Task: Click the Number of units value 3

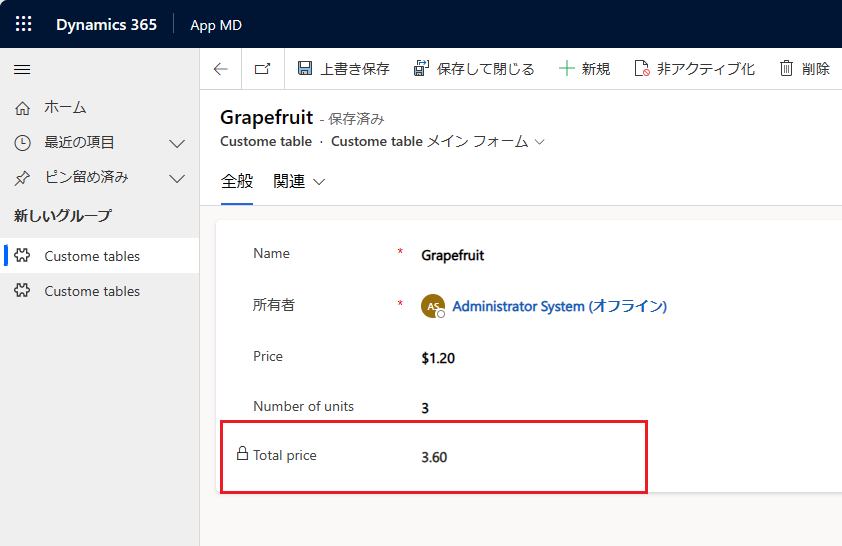Action: coord(425,408)
